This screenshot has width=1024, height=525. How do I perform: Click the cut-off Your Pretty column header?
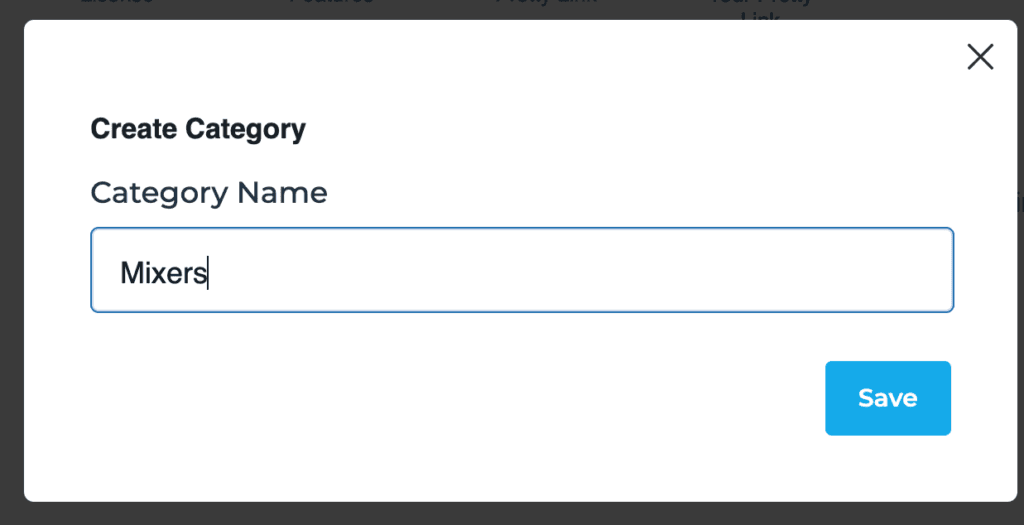click(x=760, y=3)
